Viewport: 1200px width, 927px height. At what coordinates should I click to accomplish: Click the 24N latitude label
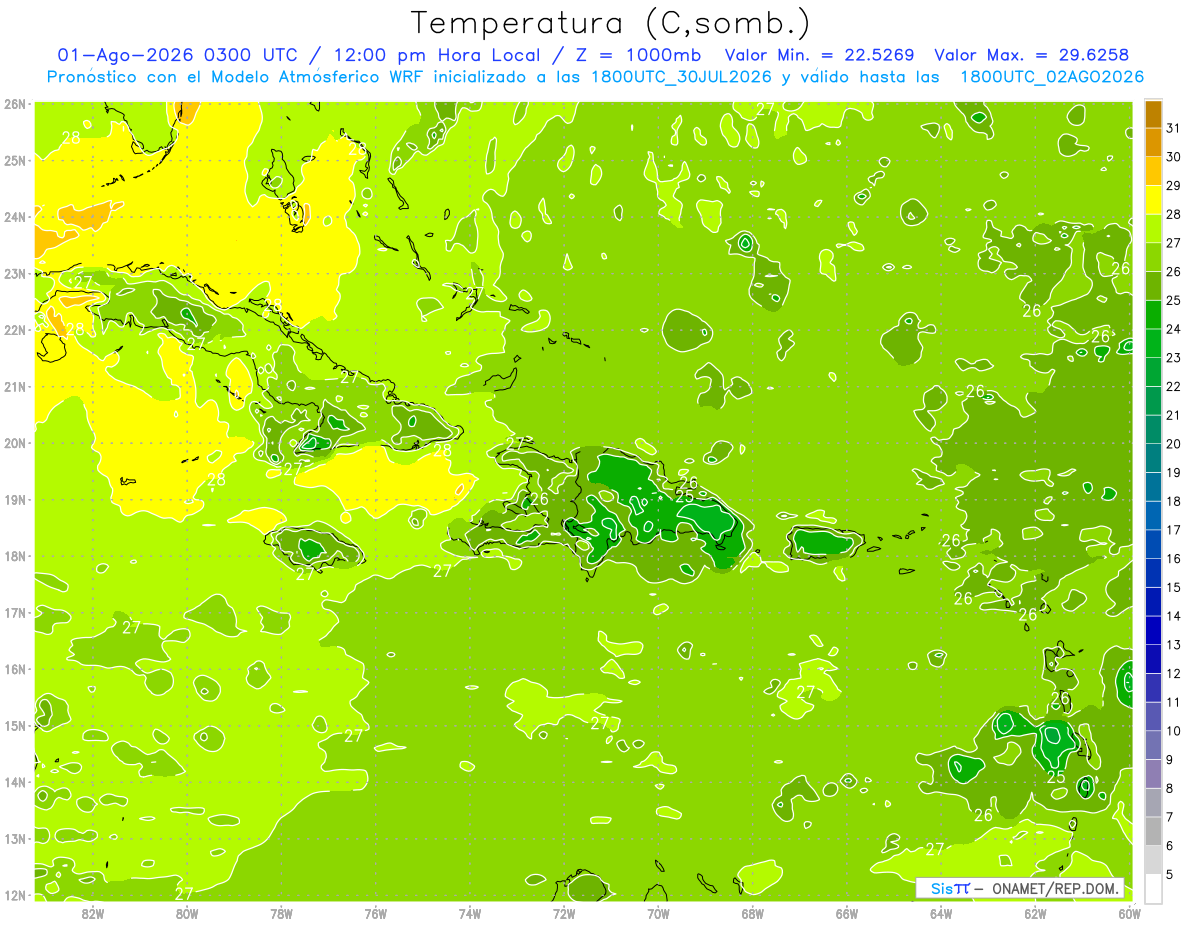coord(15,217)
